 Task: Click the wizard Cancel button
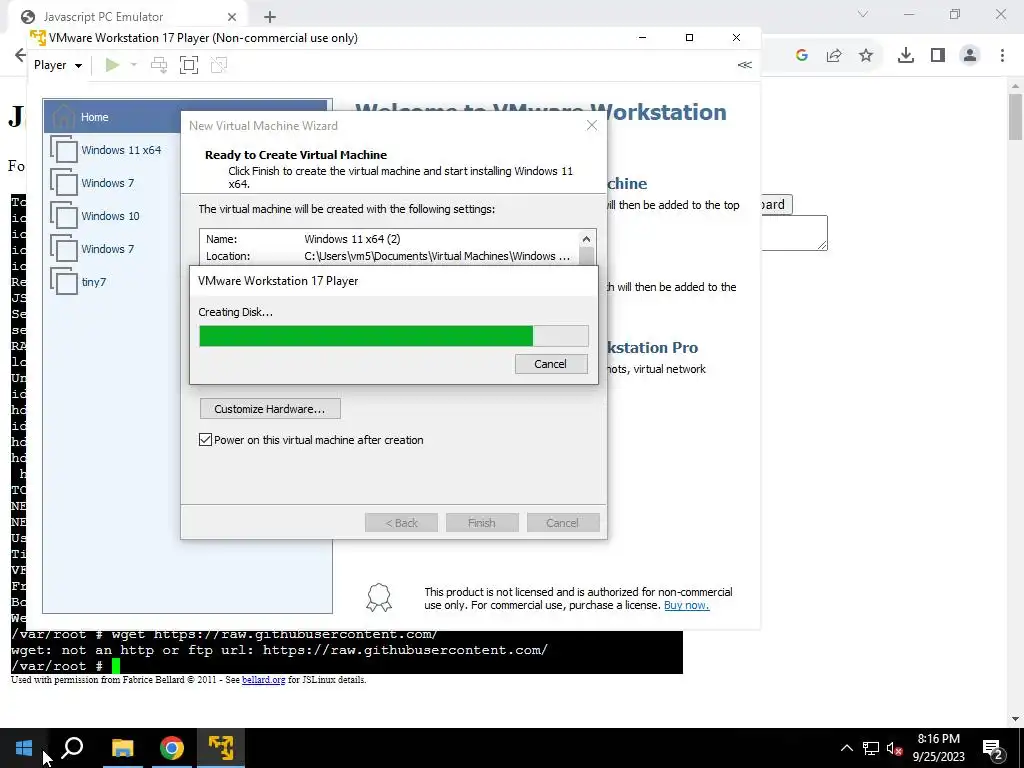(x=562, y=522)
